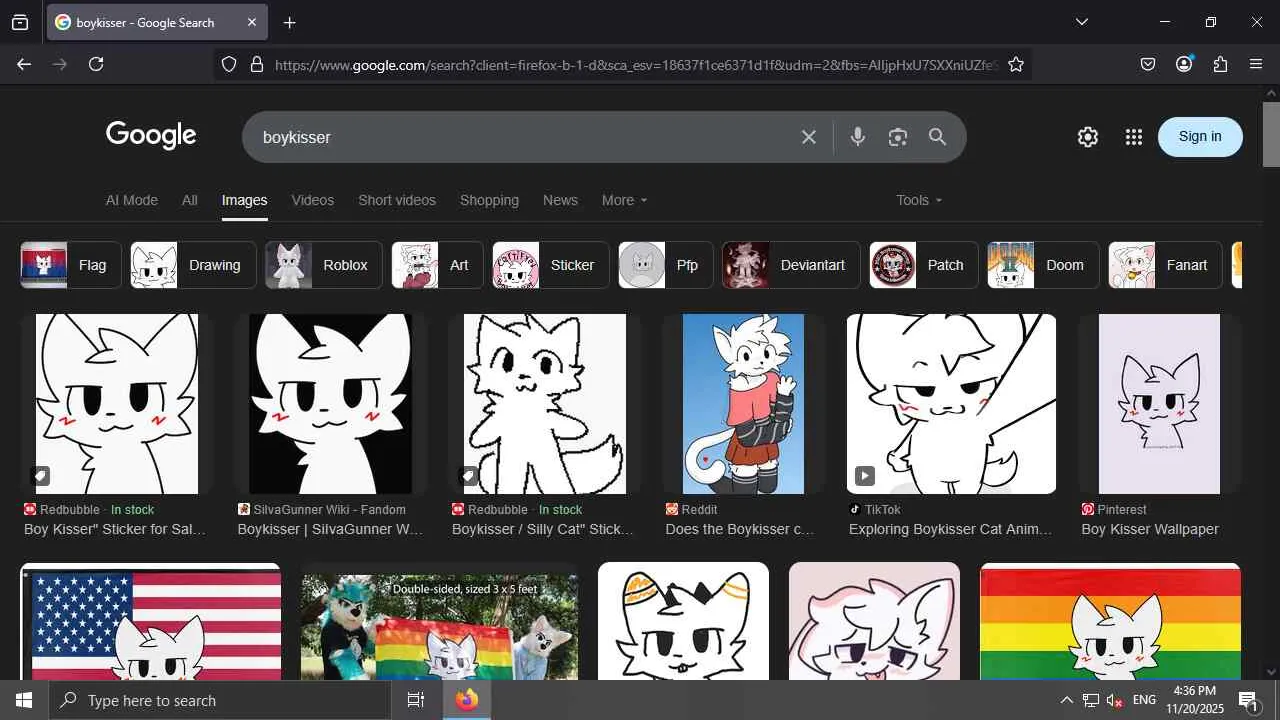This screenshot has height=720, width=1280.
Task: Go back to the previous page
Action: 24,64
